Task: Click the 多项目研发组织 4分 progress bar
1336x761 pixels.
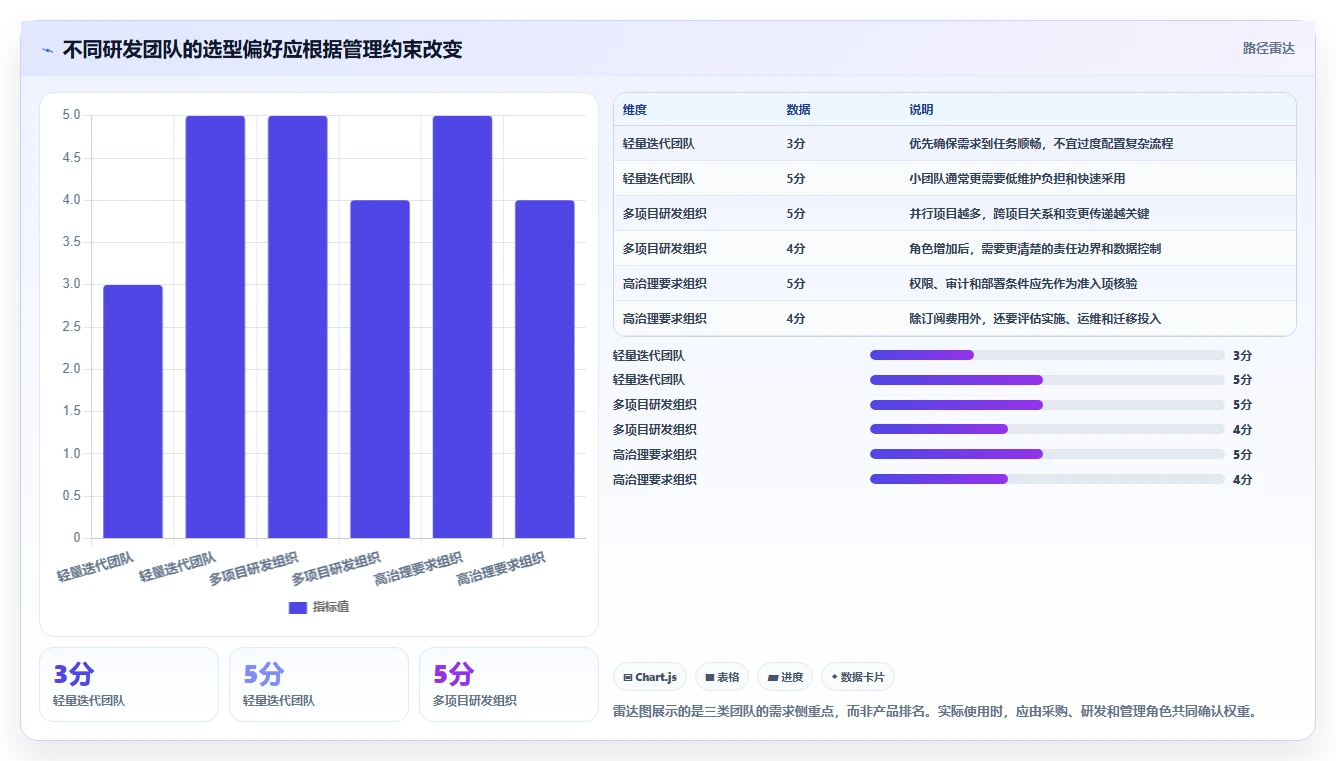Action: [1047, 429]
